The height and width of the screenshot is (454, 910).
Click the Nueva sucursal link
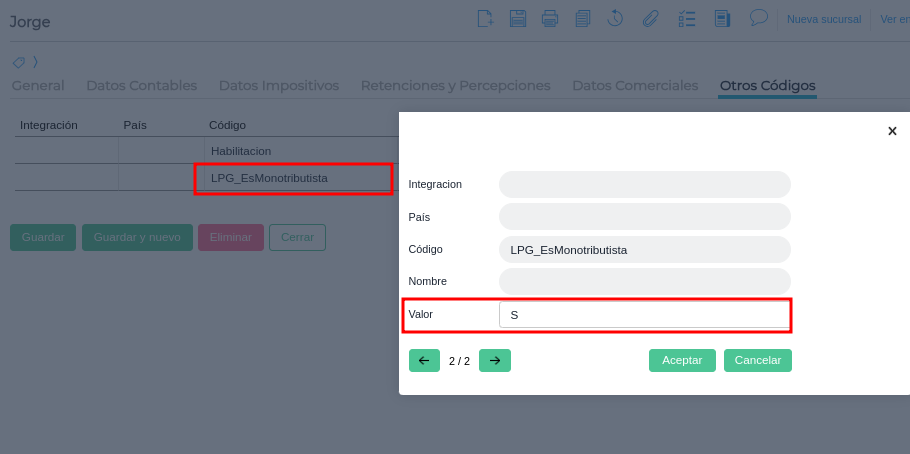(824, 19)
